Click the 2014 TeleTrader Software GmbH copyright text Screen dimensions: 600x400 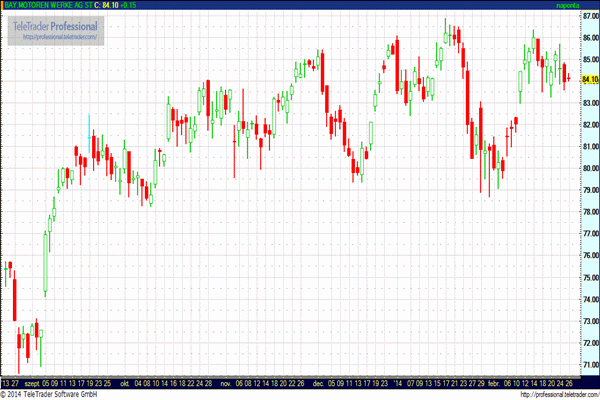pos(49,394)
